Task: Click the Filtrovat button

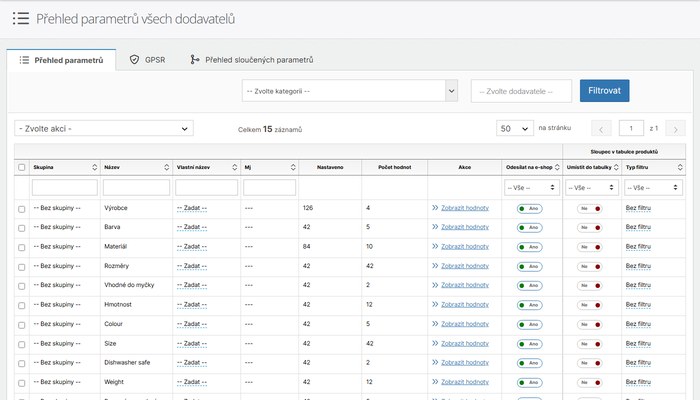Action: [604, 91]
